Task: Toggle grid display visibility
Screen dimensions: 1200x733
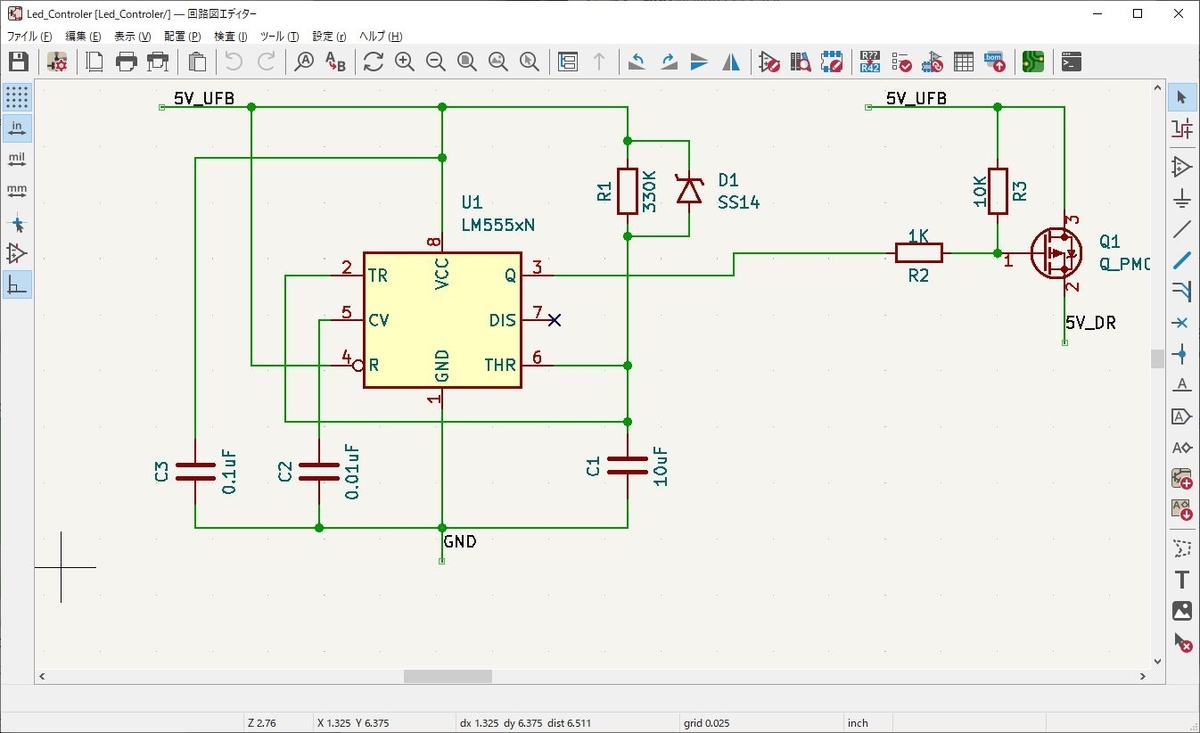Action: pos(17,97)
